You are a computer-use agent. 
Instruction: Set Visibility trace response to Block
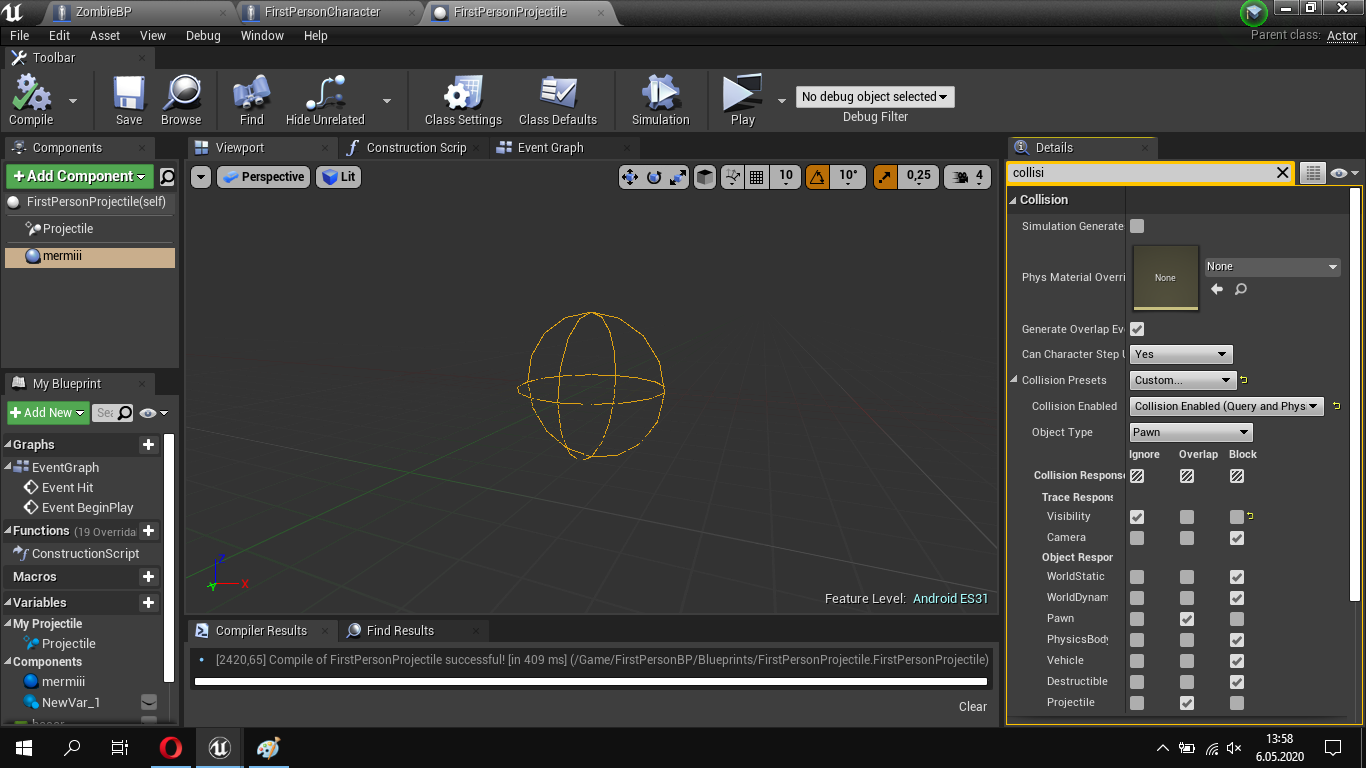[1237, 517]
